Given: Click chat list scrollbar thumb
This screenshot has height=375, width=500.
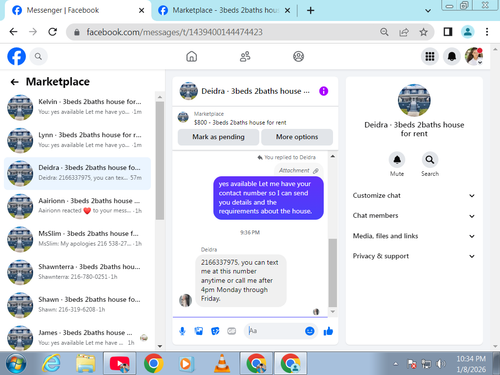Looking at the screenshot, I should pos(160,161).
